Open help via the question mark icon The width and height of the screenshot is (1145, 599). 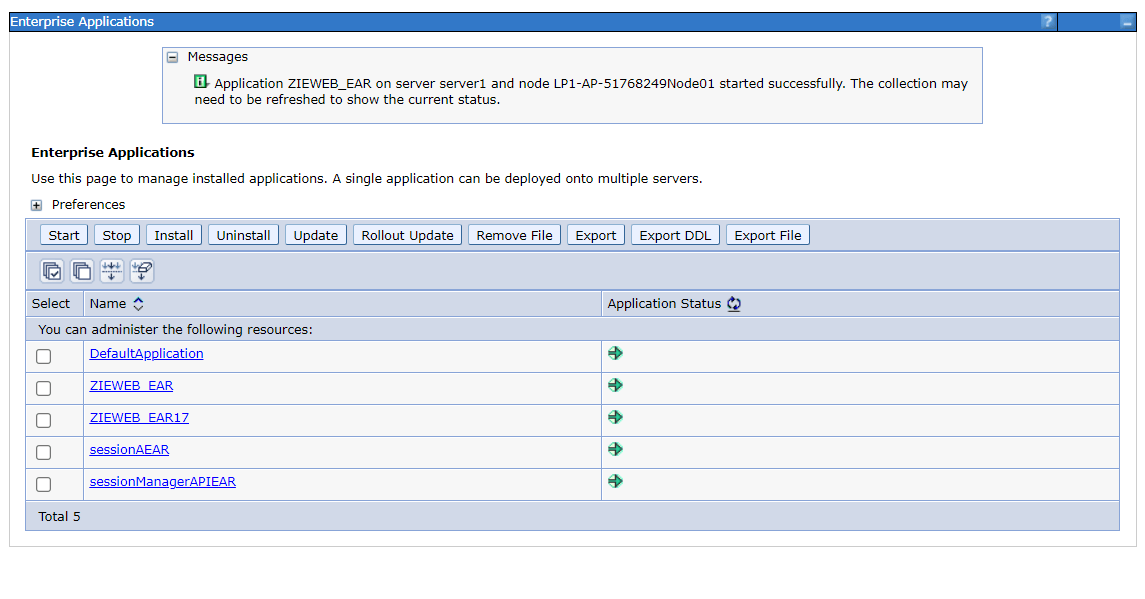click(x=1046, y=21)
